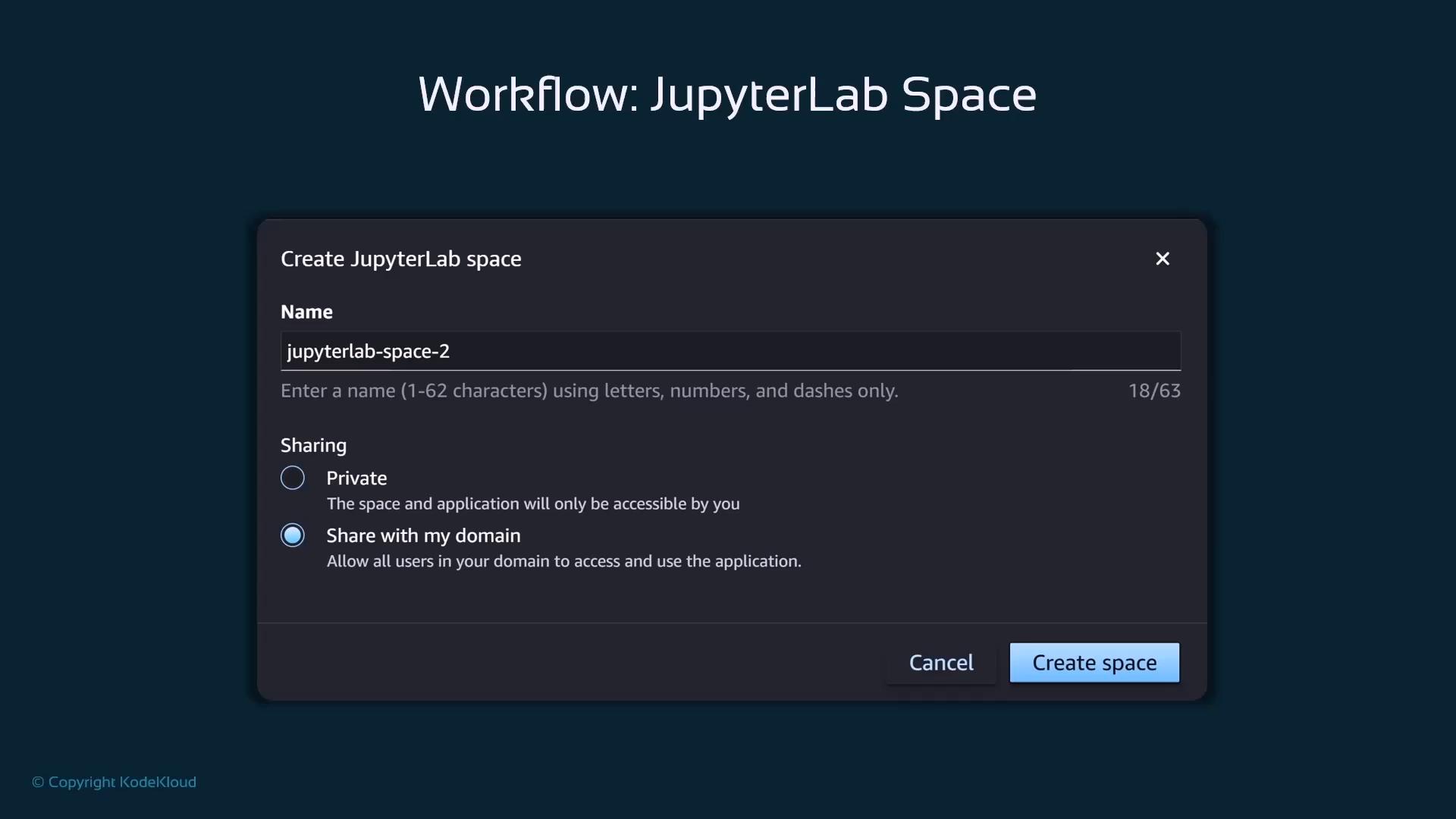Image resolution: width=1456 pixels, height=819 pixels.
Task: Click the 'only be accessible by you' description
Action: coord(532,504)
